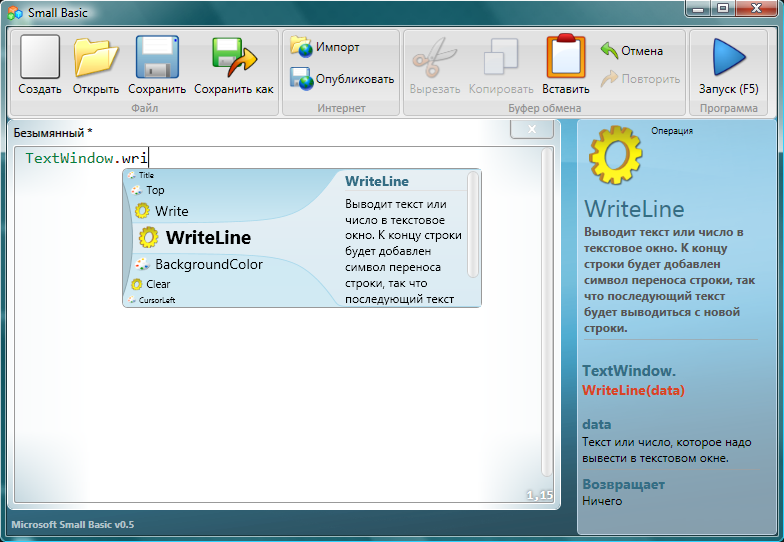Viewport: 784px width, 542px height.
Task: Choose Write from IntelliSense suggestions
Action: 171,211
